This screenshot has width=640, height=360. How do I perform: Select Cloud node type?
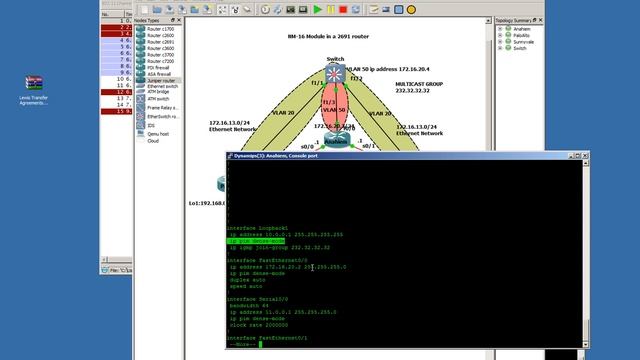[x=158, y=141]
